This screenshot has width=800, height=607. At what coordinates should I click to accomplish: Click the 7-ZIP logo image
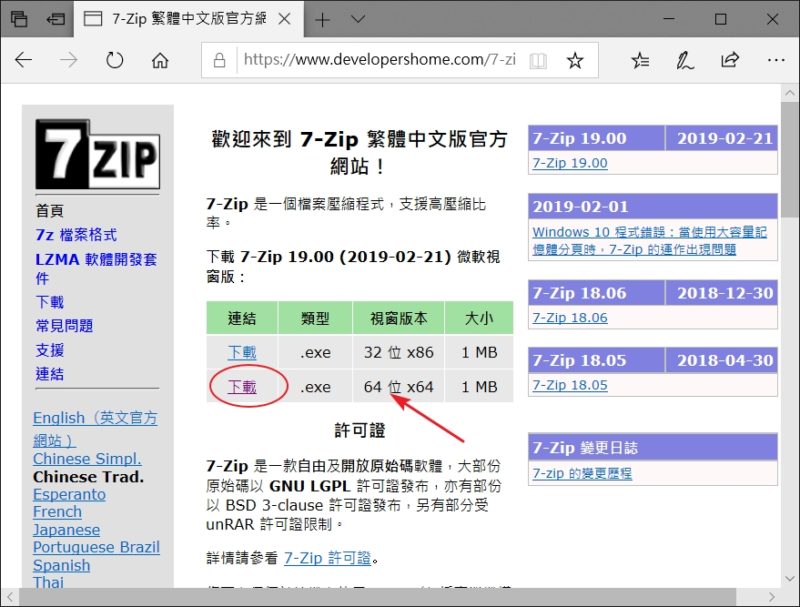(x=97, y=155)
